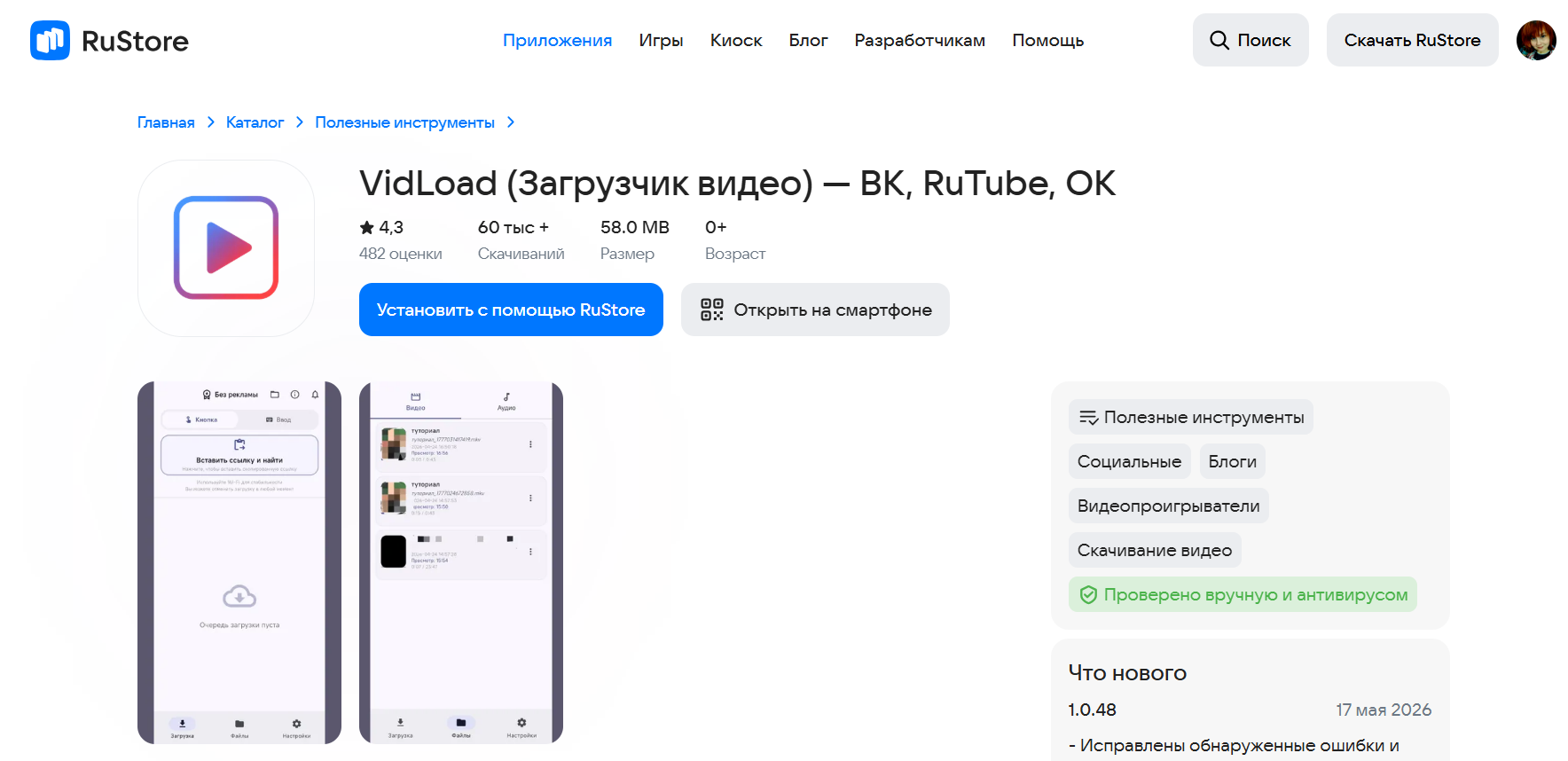Screen dimensions: 1568x761
Task: Click Открыть на смартфоне button
Action: coord(815,310)
